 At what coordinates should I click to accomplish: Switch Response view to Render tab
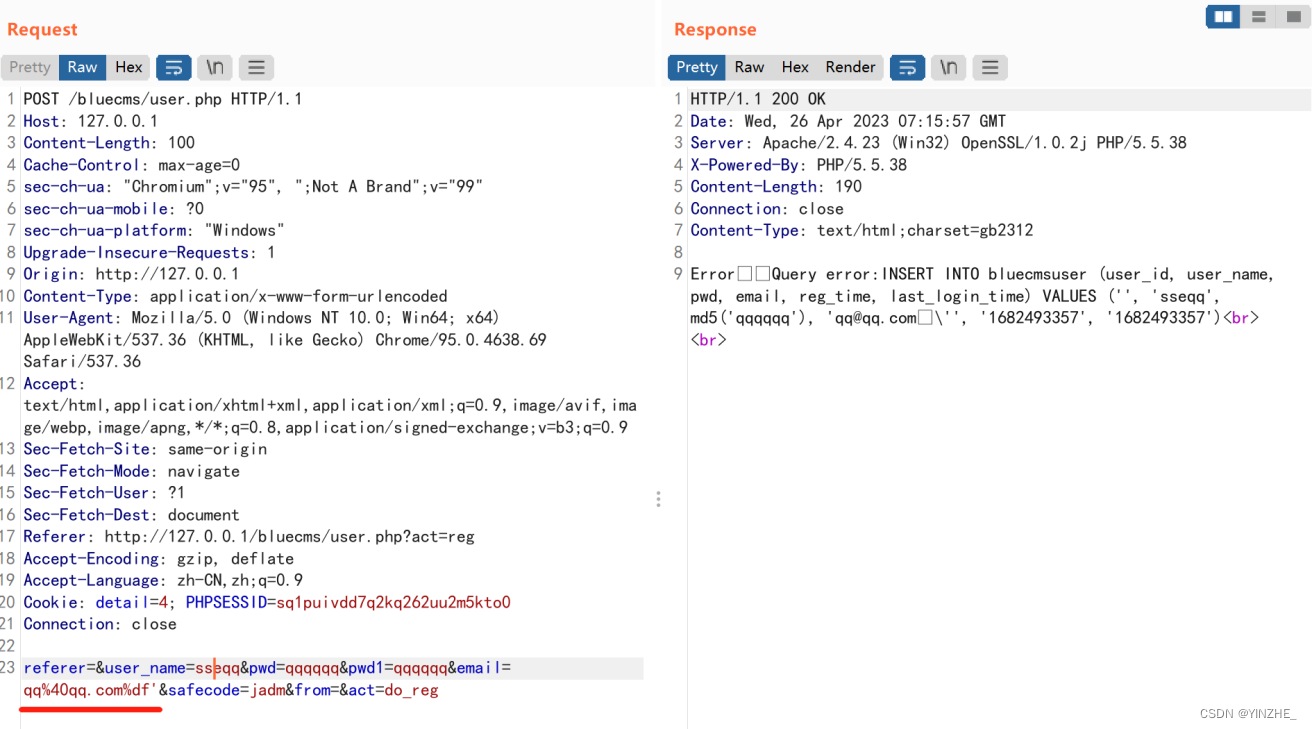pyautogui.click(x=850, y=67)
